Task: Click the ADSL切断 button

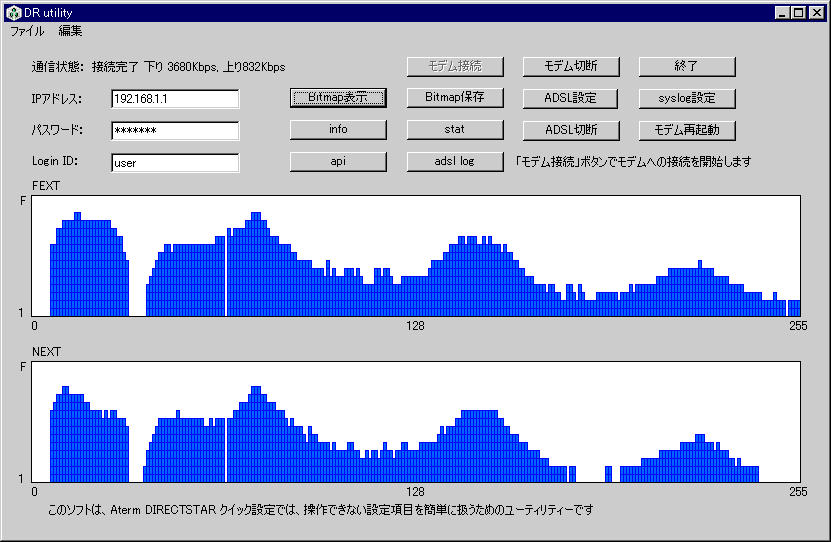Action: (x=571, y=130)
